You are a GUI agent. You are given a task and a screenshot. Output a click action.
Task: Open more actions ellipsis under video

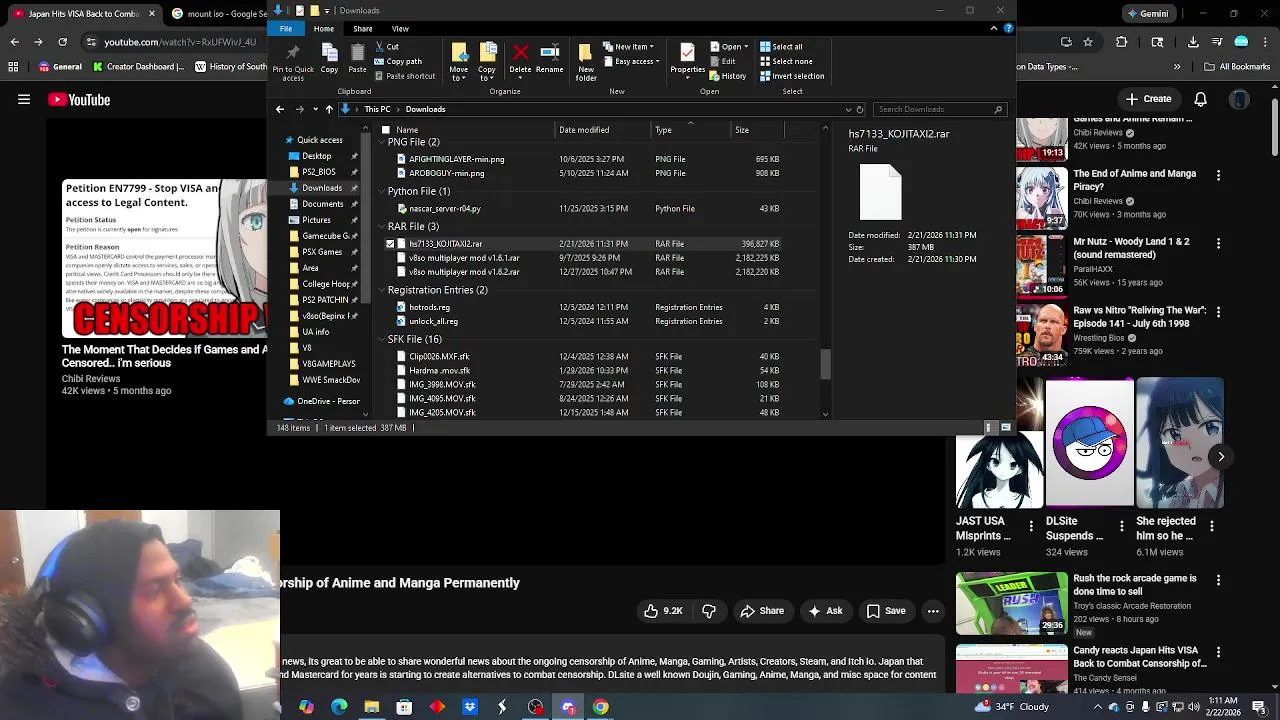click(x=933, y=611)
